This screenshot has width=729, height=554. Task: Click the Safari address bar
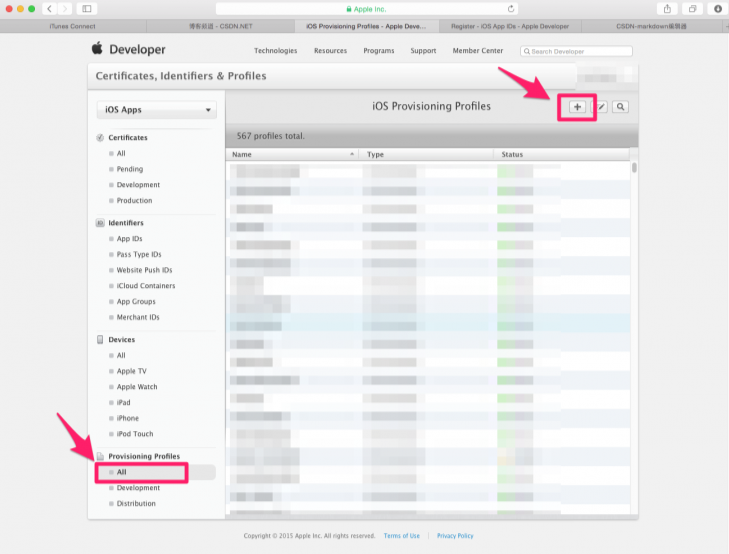click(x=366, y=9)
